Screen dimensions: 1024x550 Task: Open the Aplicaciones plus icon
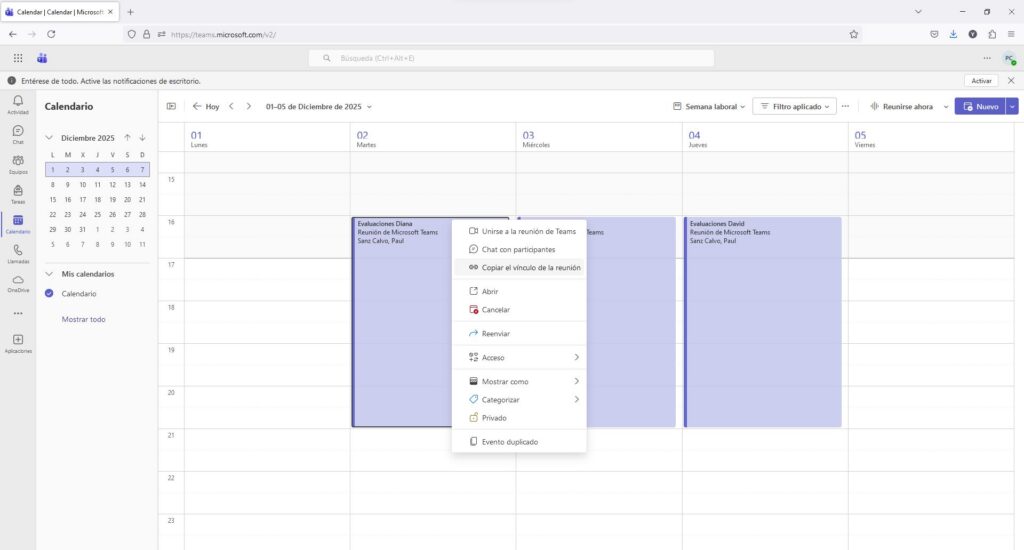pyautogui.click(x=18, y=340)
